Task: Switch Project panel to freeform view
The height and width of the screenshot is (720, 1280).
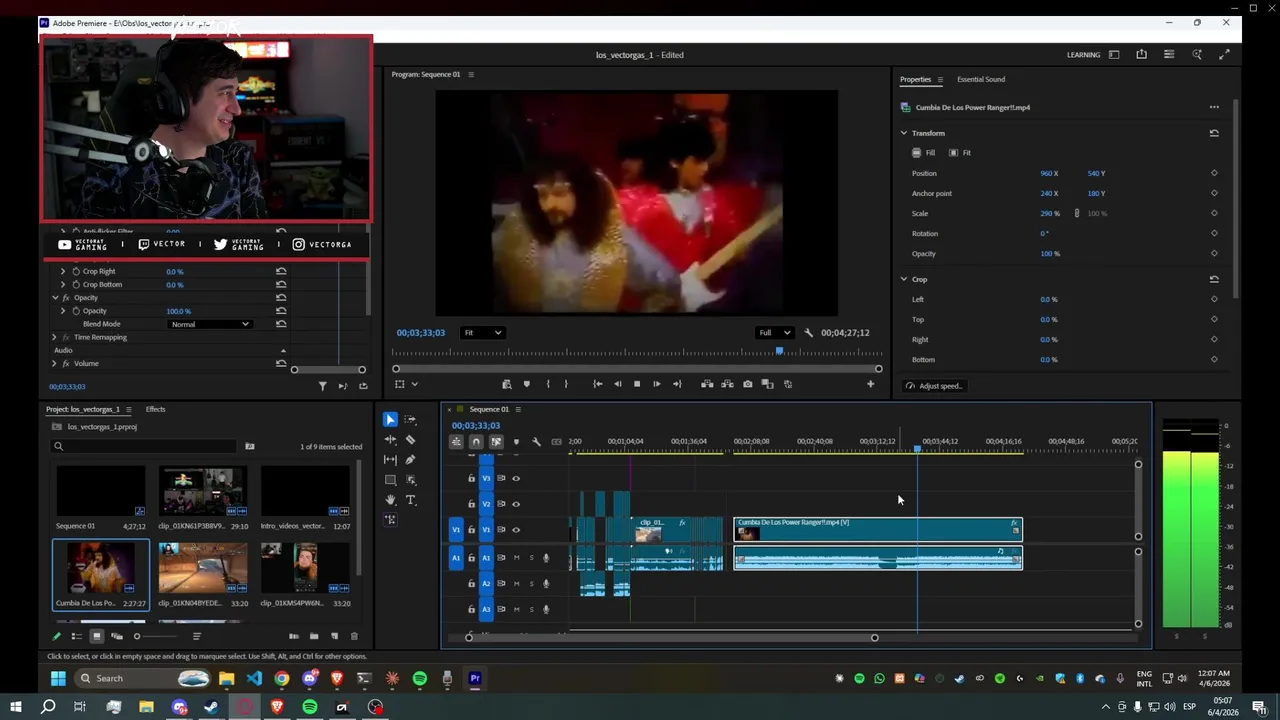Action: 116,636
